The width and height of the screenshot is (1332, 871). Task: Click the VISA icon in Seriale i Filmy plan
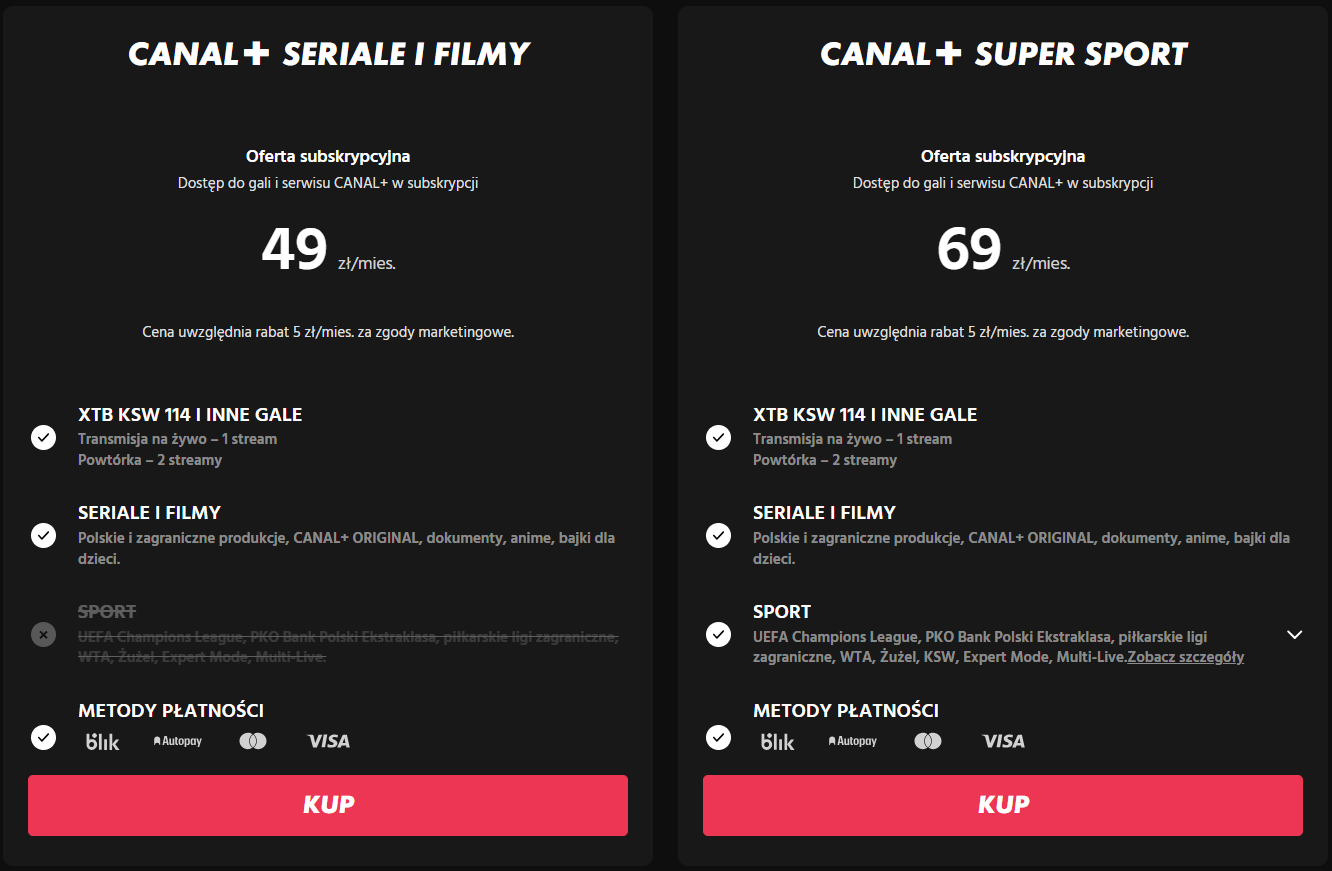click(x=328, y=740)
